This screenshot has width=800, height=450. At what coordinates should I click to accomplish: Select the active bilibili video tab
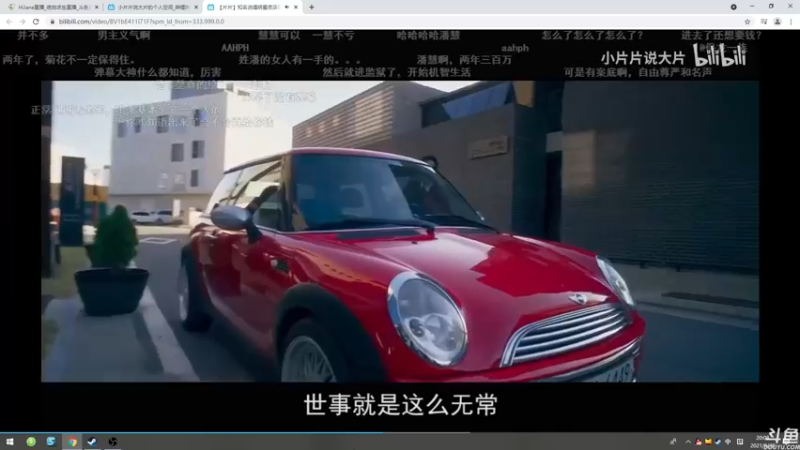pos(253,7)
